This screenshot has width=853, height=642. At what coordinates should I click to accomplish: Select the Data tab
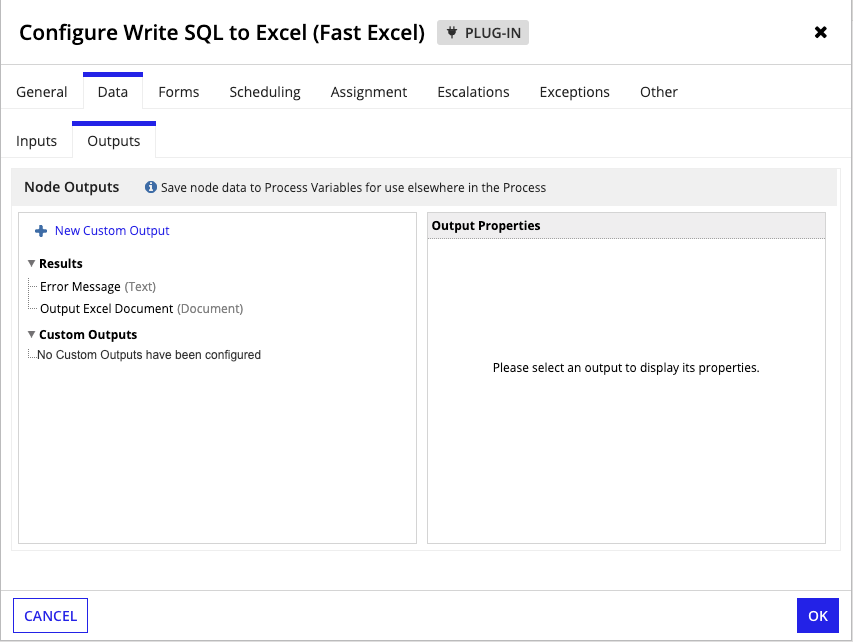pyautogui.click(x=113, y=92)
